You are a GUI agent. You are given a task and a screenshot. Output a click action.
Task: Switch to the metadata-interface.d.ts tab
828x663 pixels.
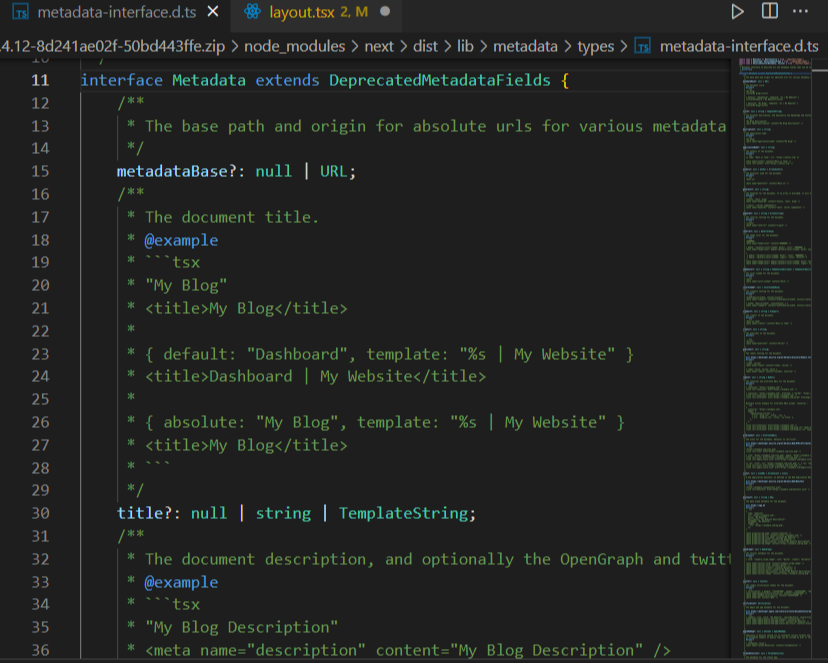pyautogui.click(x=115, y=12)
